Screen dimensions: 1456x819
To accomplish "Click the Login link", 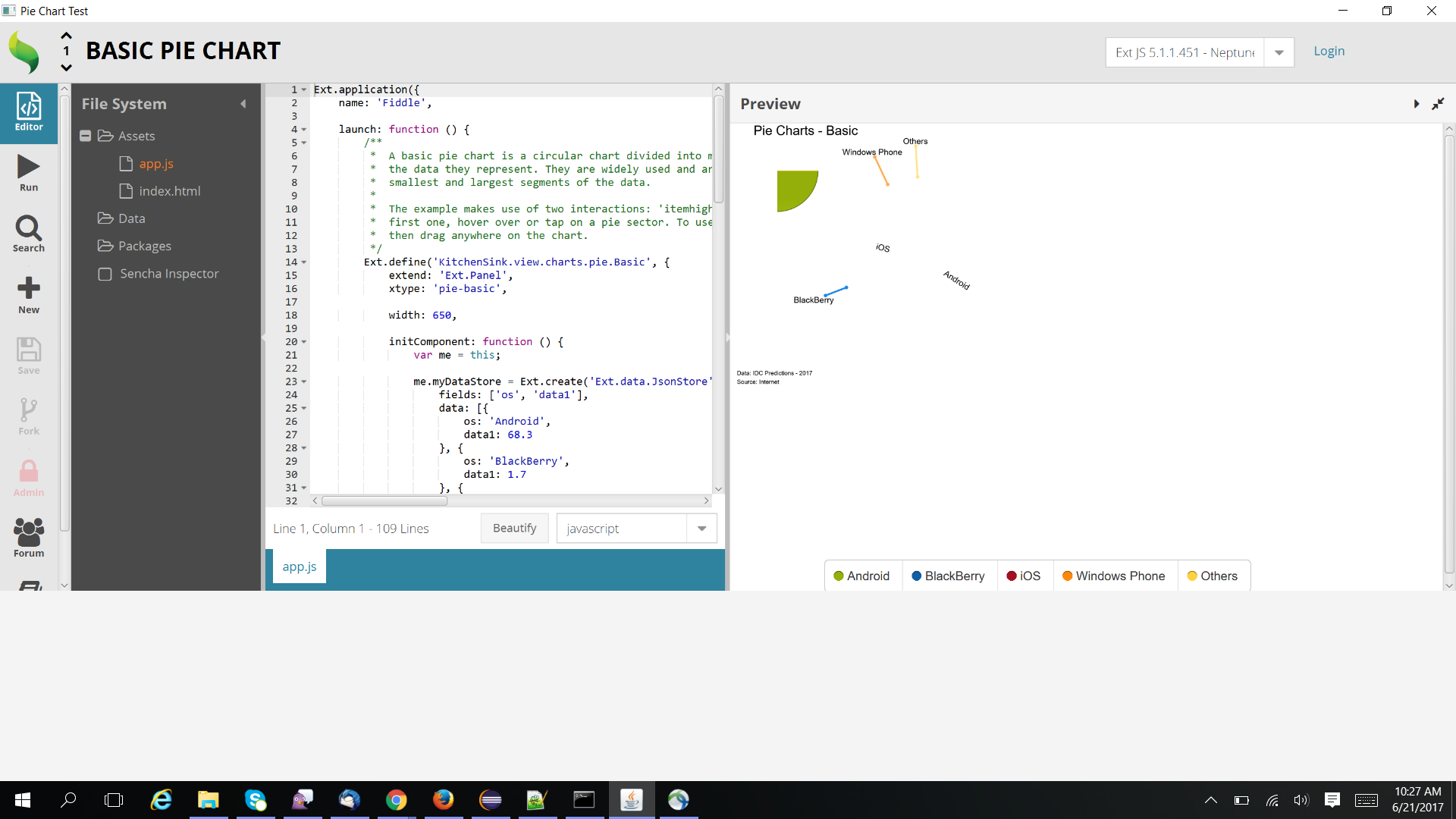I will click(1329, 51).
